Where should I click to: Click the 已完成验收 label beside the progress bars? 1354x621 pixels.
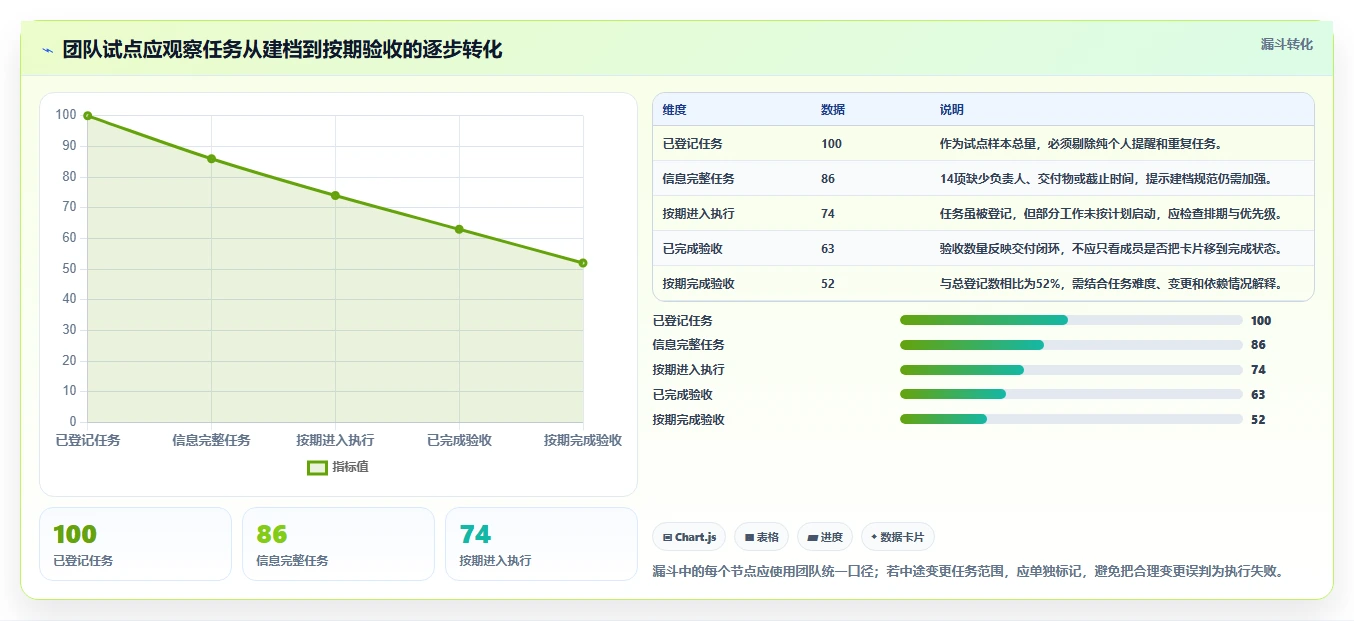coord(682,395)
